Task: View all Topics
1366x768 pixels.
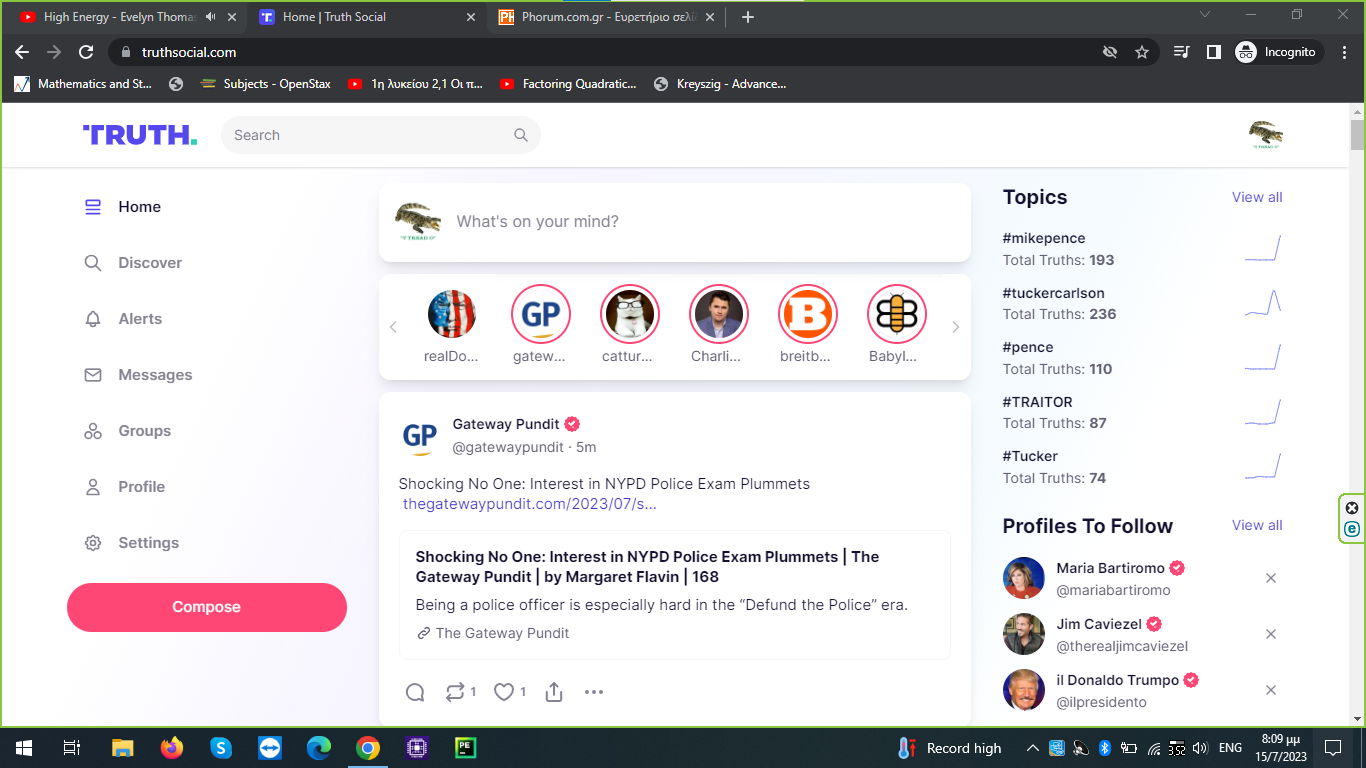Action: 1257,197
